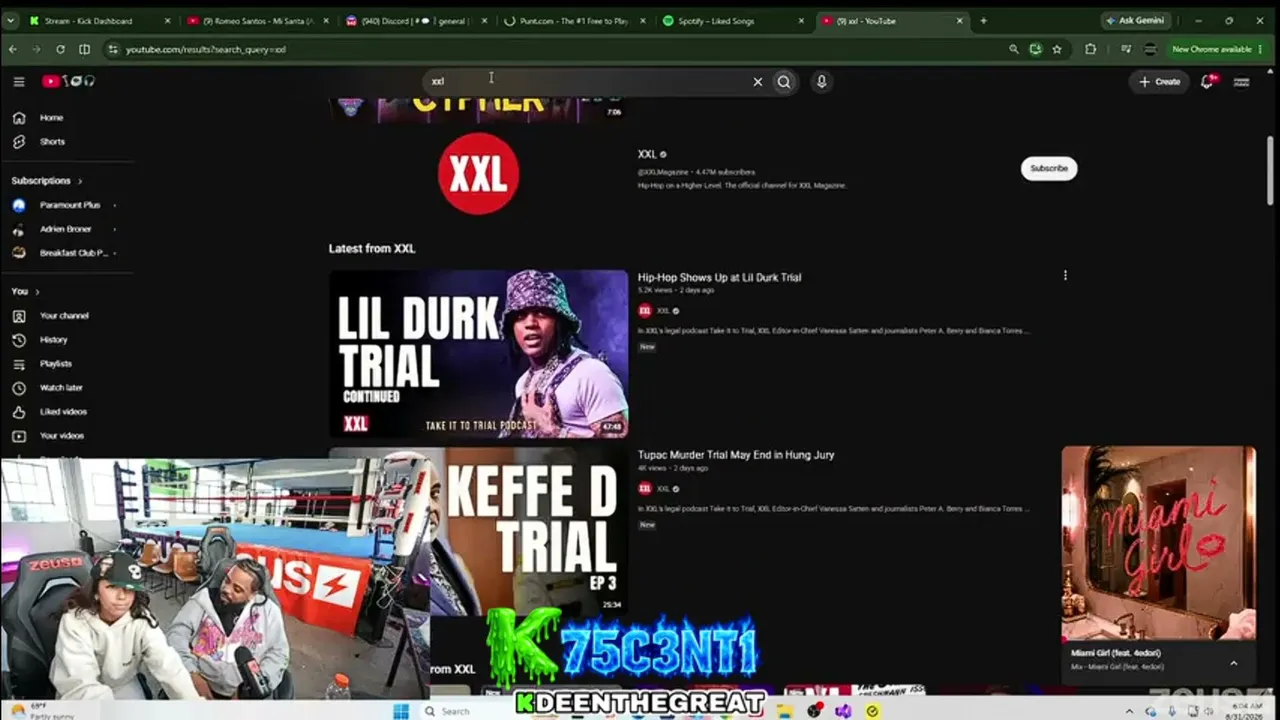Open the YouTube guide hamburger menu
This screenshot has height=720, width=1280.
click(x=19, y=81)
